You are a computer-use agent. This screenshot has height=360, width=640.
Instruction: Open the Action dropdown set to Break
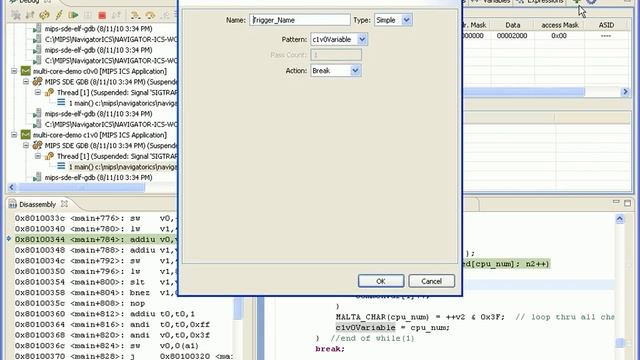pyautogui.click(x=356, y=71)
